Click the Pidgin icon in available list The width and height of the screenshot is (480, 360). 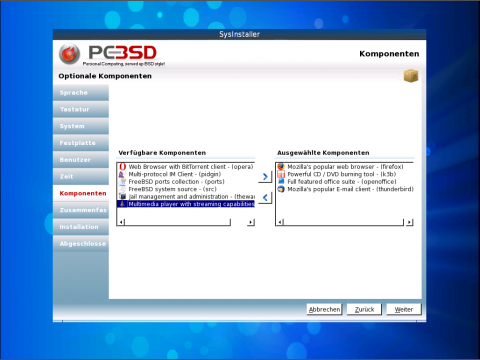click(122, 174)
